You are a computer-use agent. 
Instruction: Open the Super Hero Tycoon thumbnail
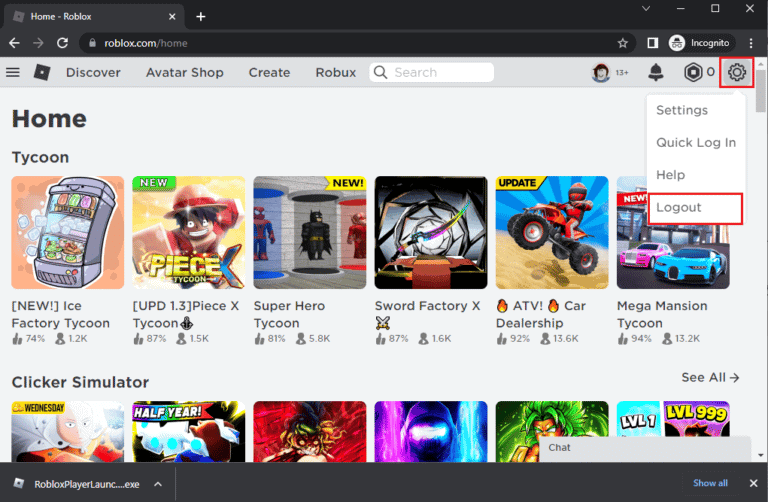[x=309, y=233]
